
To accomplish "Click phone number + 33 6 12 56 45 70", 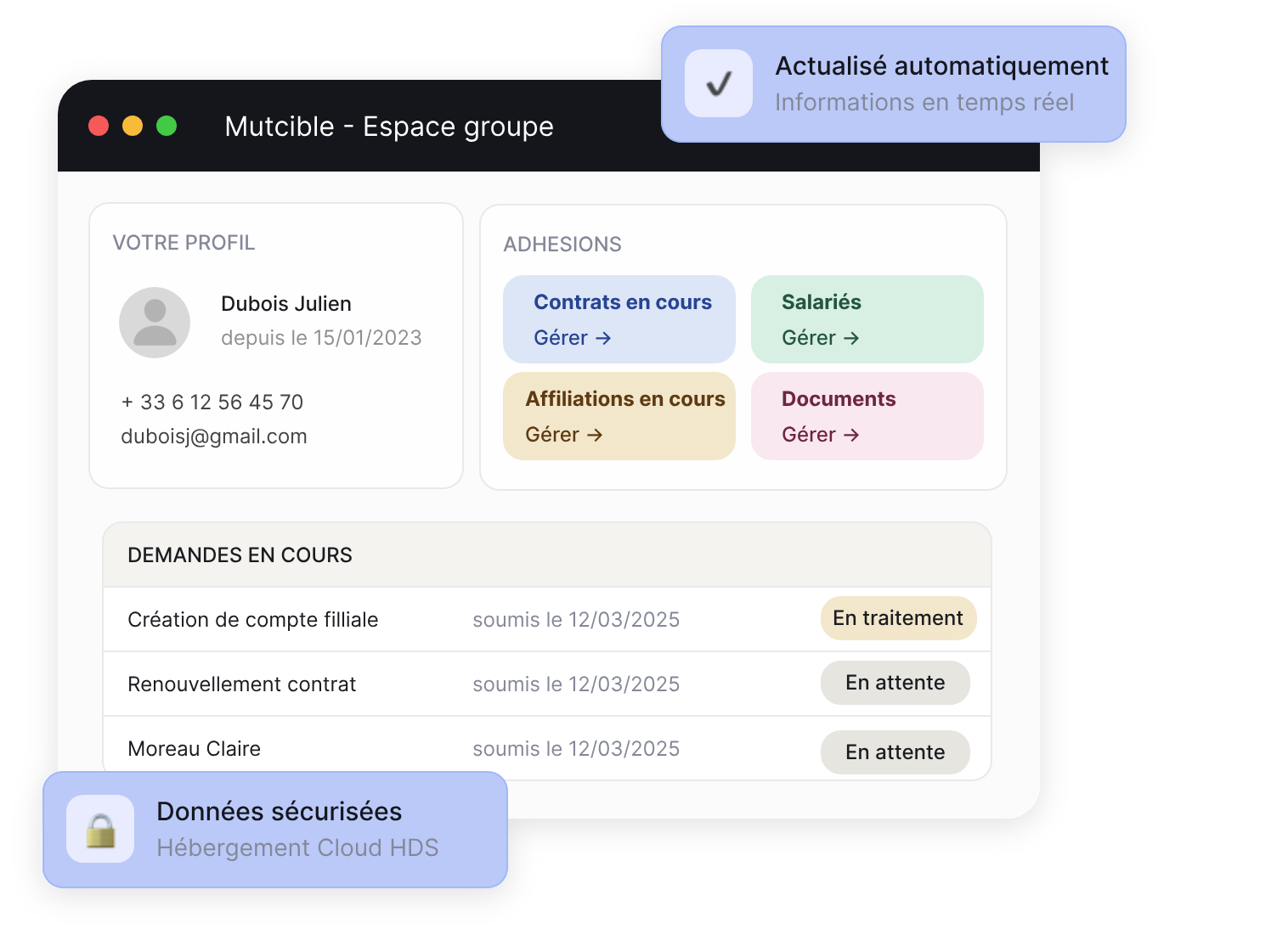I will click(212, 403).
